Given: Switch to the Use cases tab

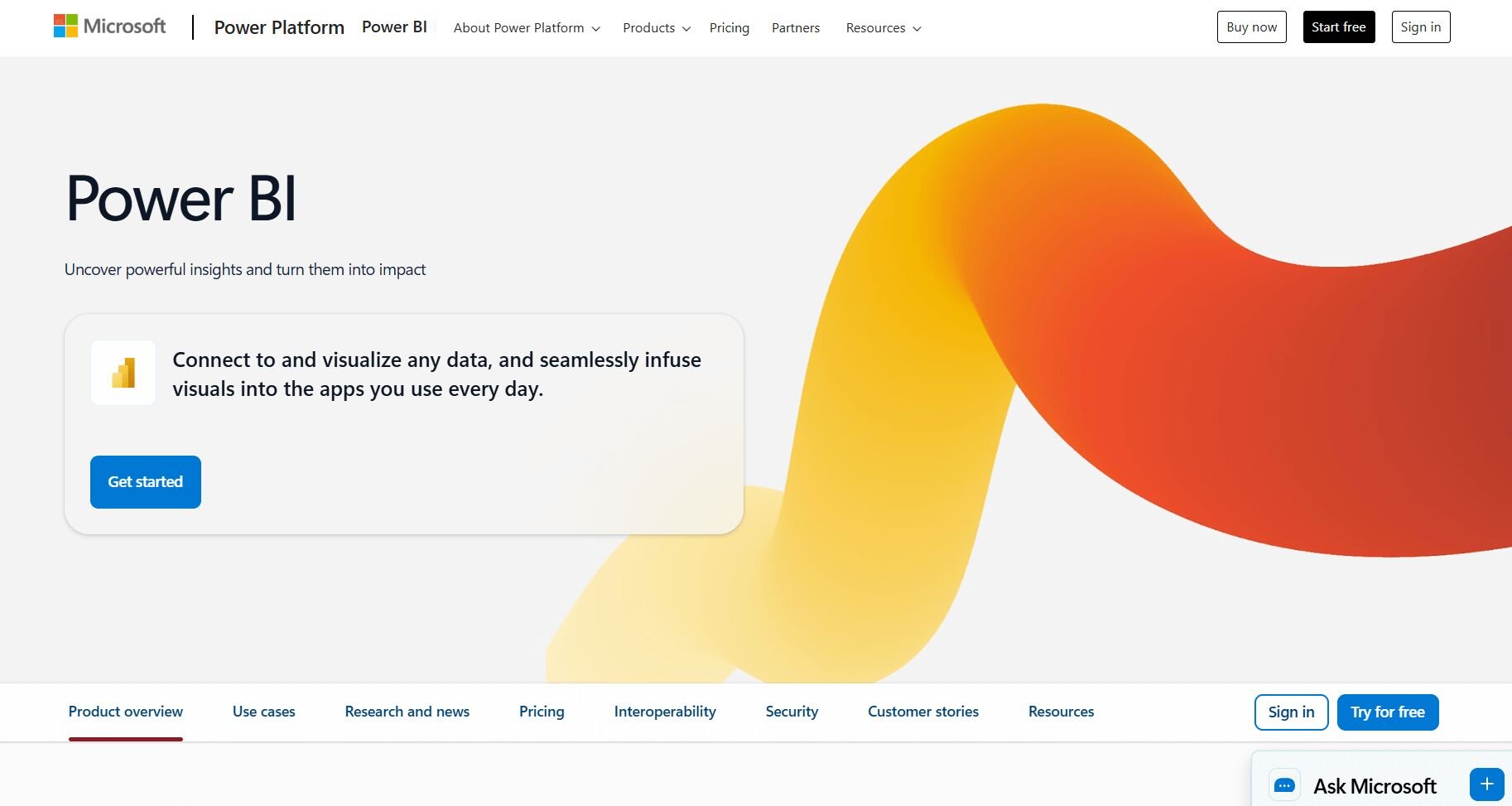Looking at the screenshot, I should point(263,712).
